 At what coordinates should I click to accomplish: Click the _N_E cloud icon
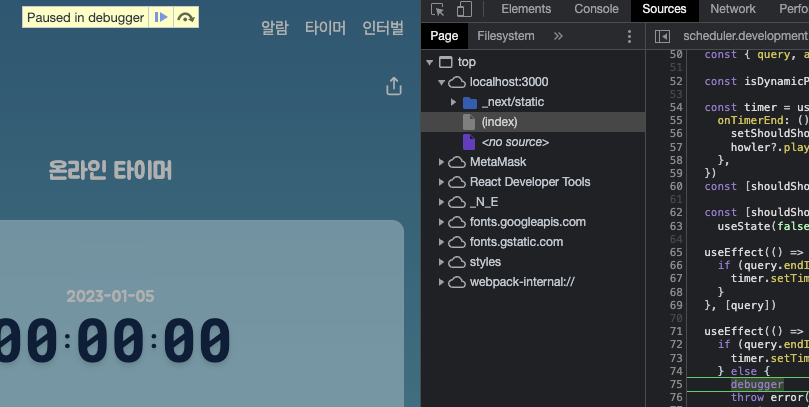tap(457, 202)
